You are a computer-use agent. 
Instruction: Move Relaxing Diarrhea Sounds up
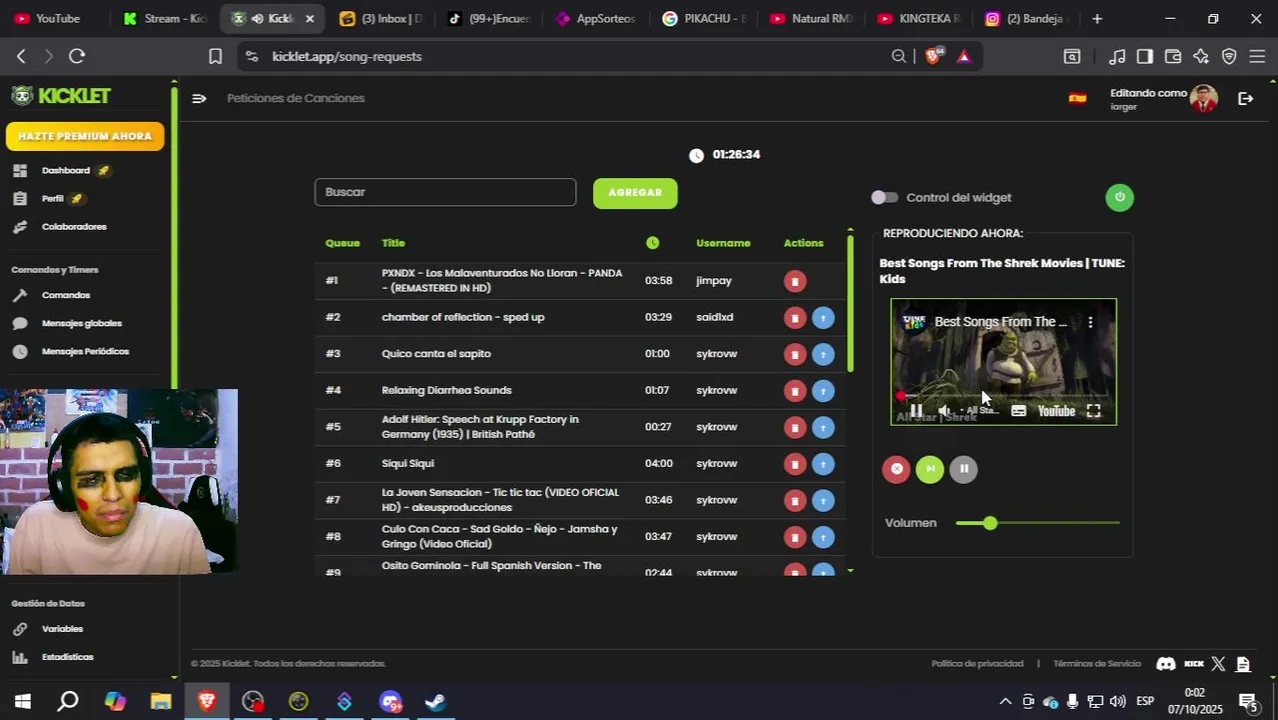click(x=823, y=391)
